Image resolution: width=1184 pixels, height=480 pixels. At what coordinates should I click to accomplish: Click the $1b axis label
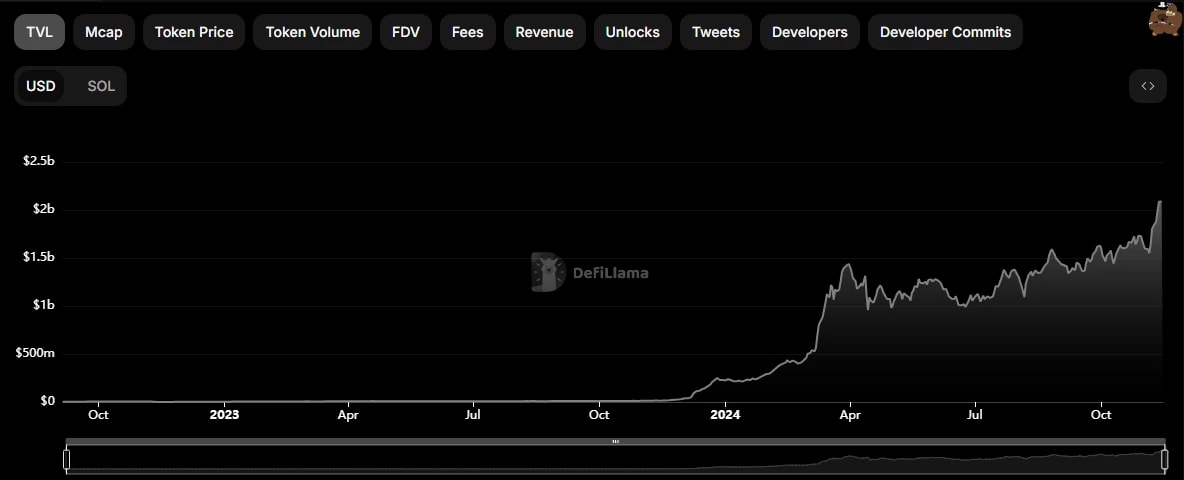(x=45, y=306)
